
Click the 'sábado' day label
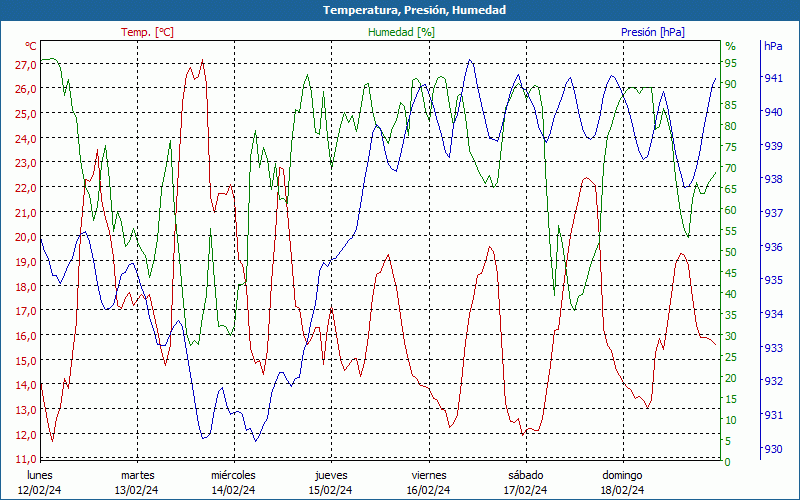tap(526, 475)
